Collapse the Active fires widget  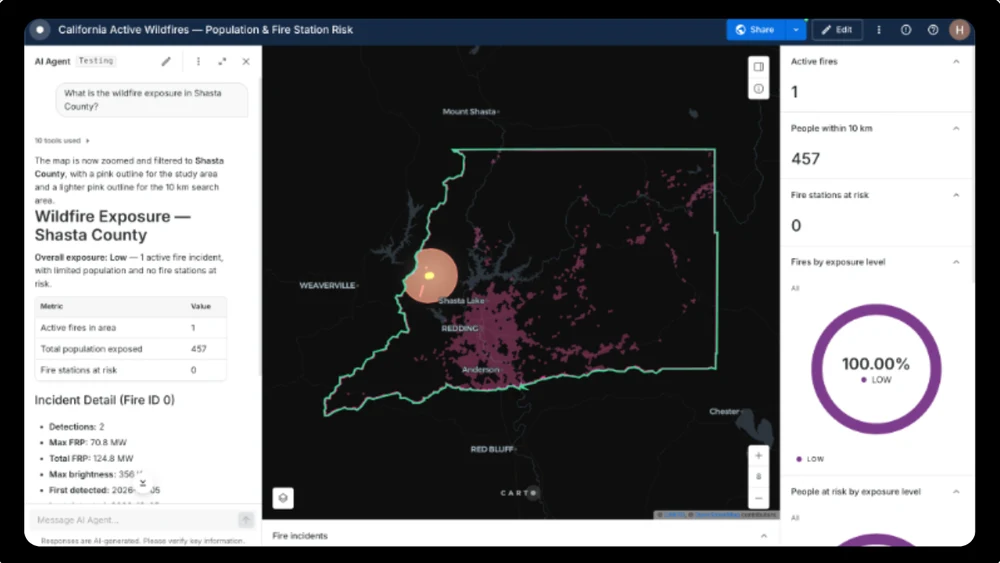pyautogui.click(x=956, y=62)
